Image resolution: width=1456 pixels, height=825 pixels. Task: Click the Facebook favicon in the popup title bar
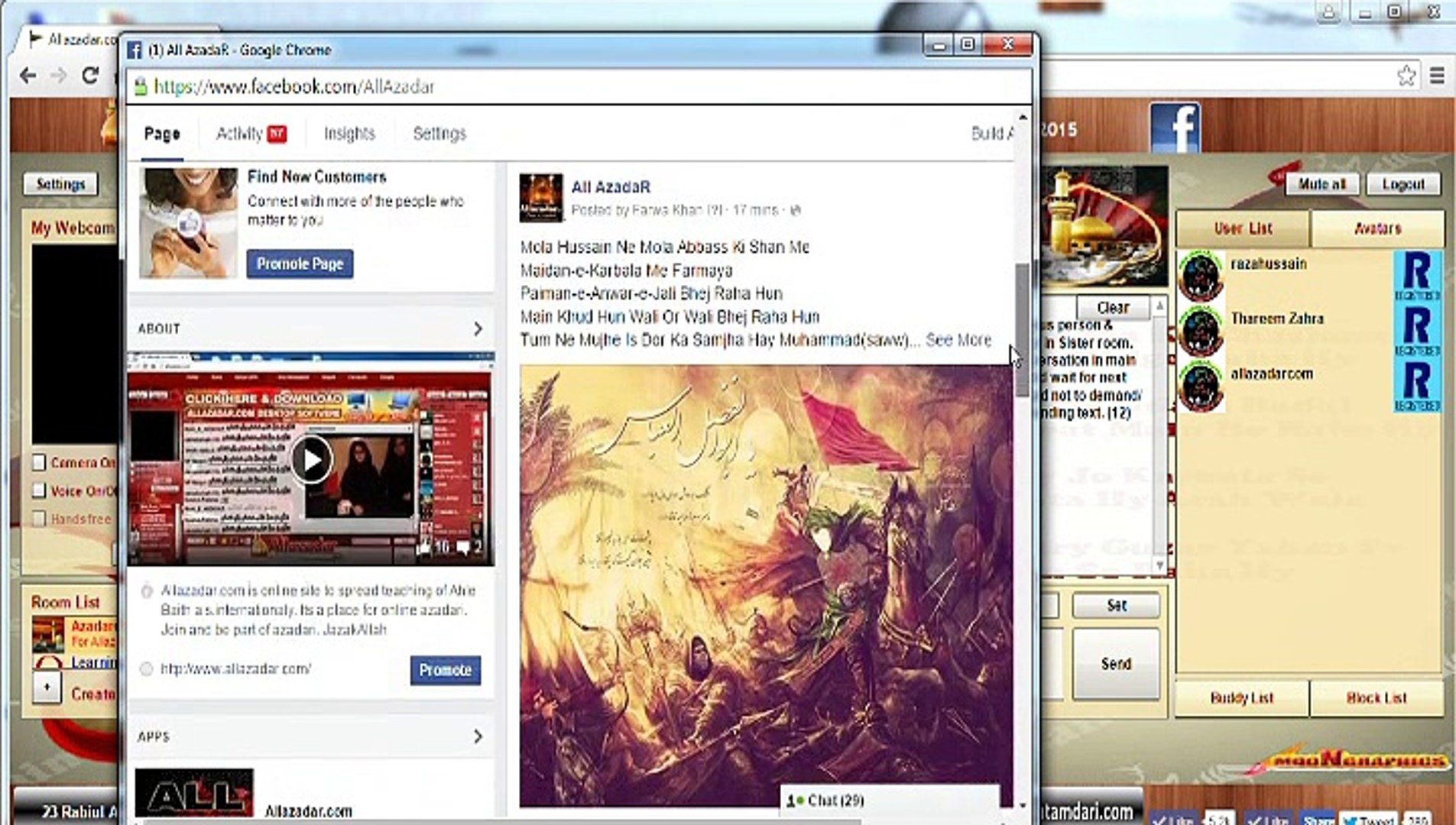[x=135, y=50]
